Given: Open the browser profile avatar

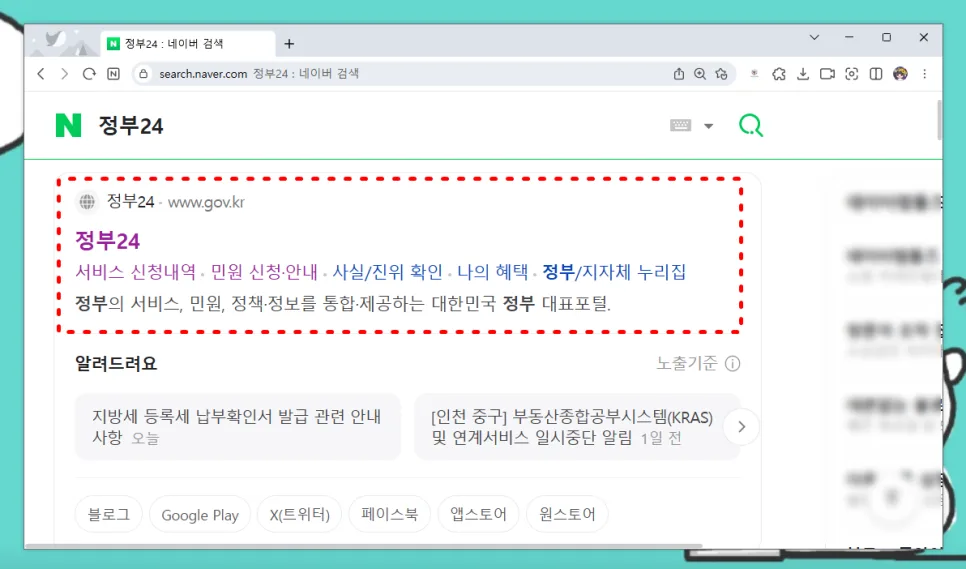Looking at the screenshot, I should click(x=900, y=74).
